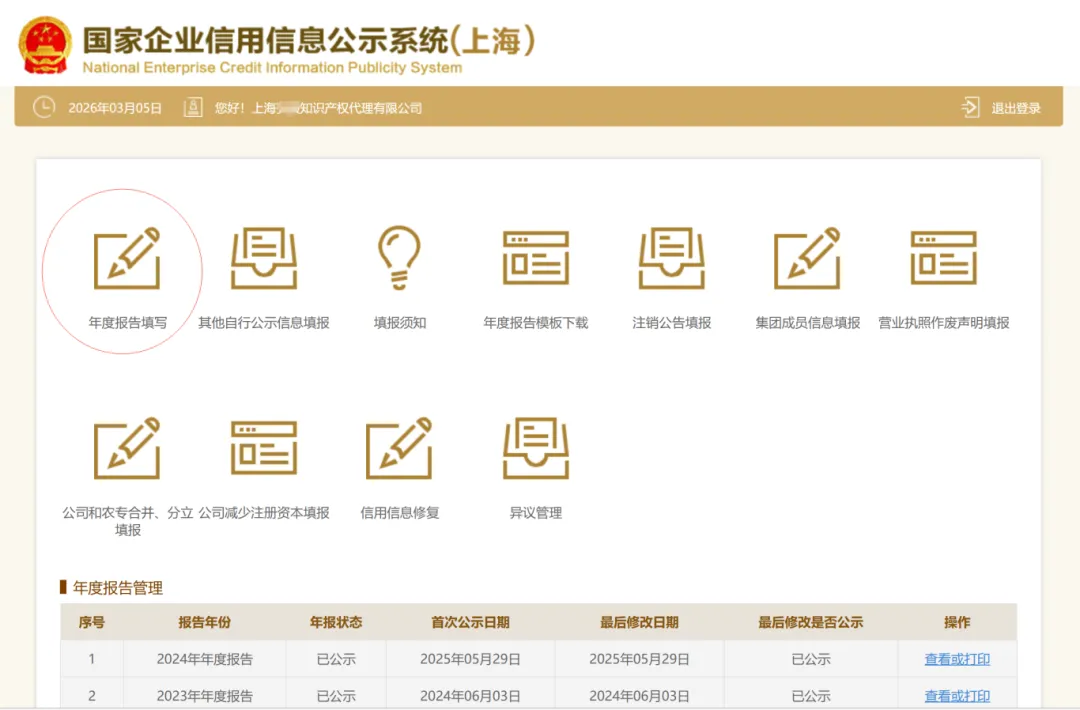Viewport: 1080px width, 710px height.
Task: Click the 年度报告管理 section heading
Action: coord(118,587)
